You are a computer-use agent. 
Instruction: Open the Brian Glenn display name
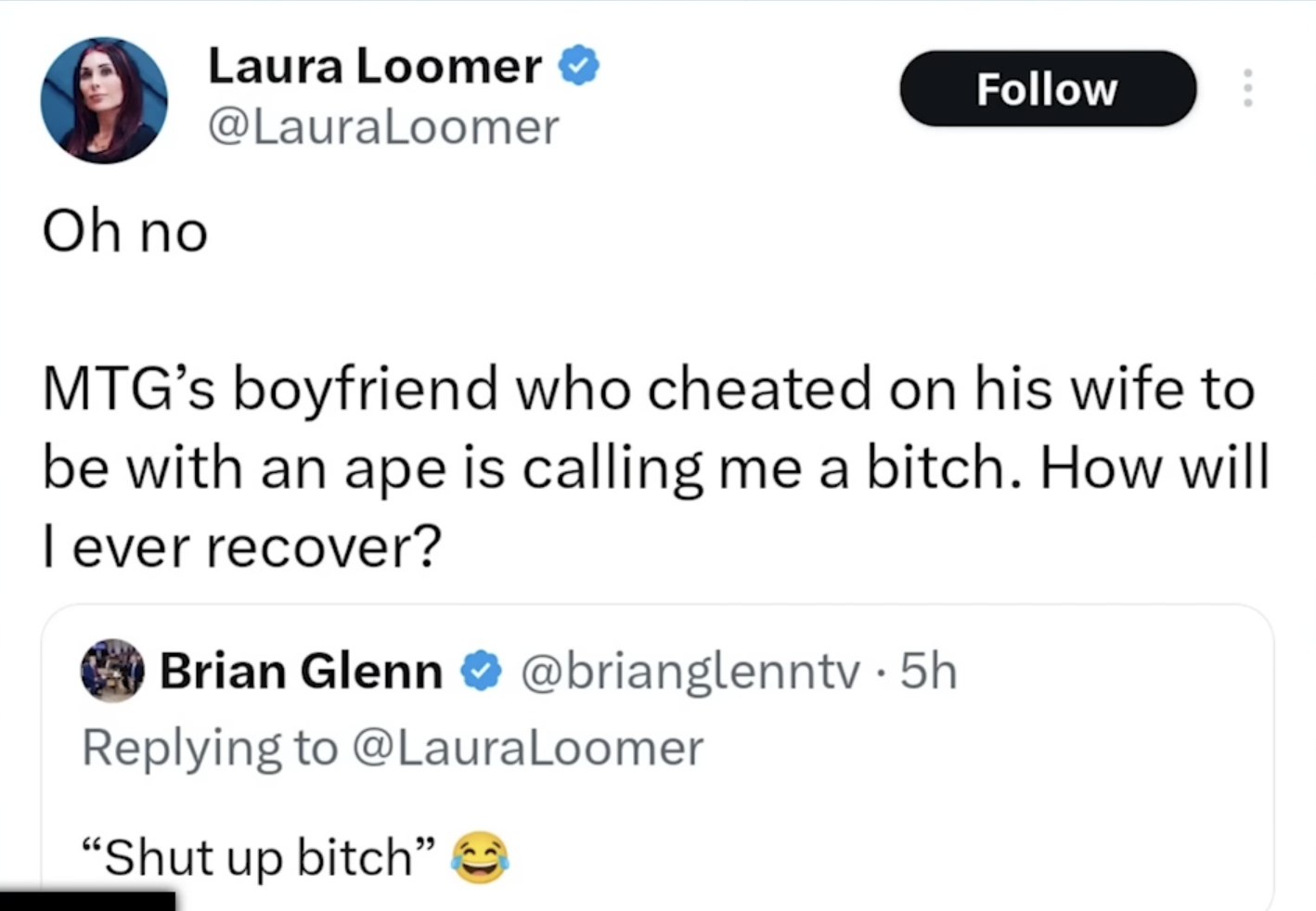pos(301,671)
